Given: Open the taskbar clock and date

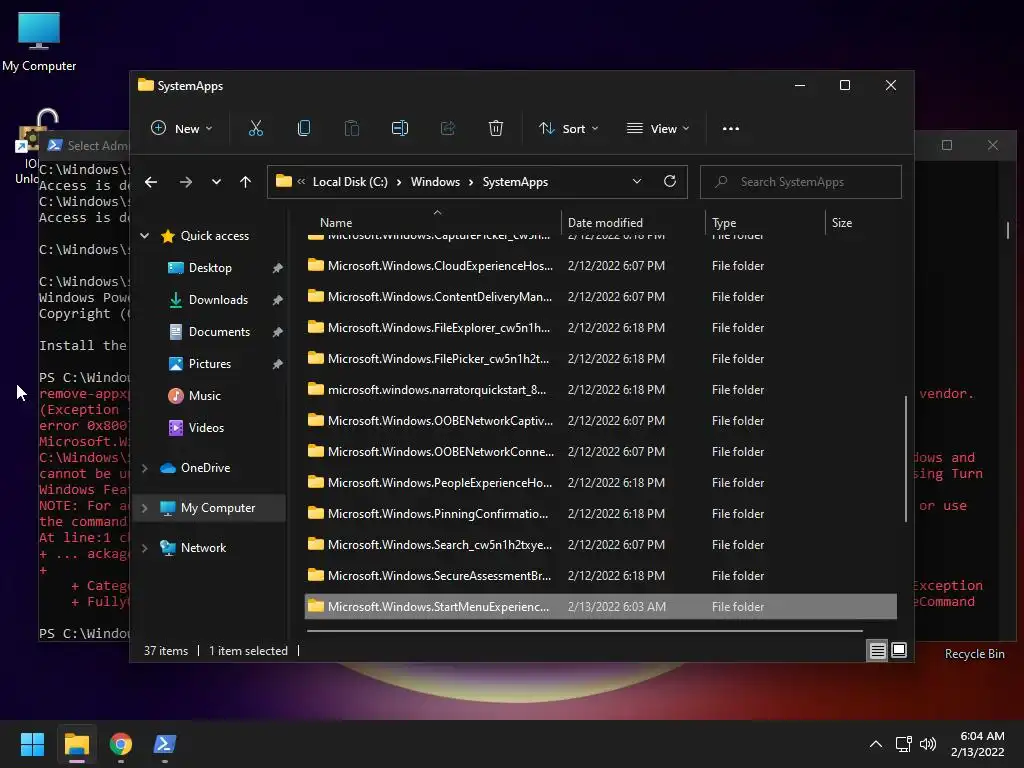Looking at the screenshot, I should pyautogui.click(x=978, y=744).
